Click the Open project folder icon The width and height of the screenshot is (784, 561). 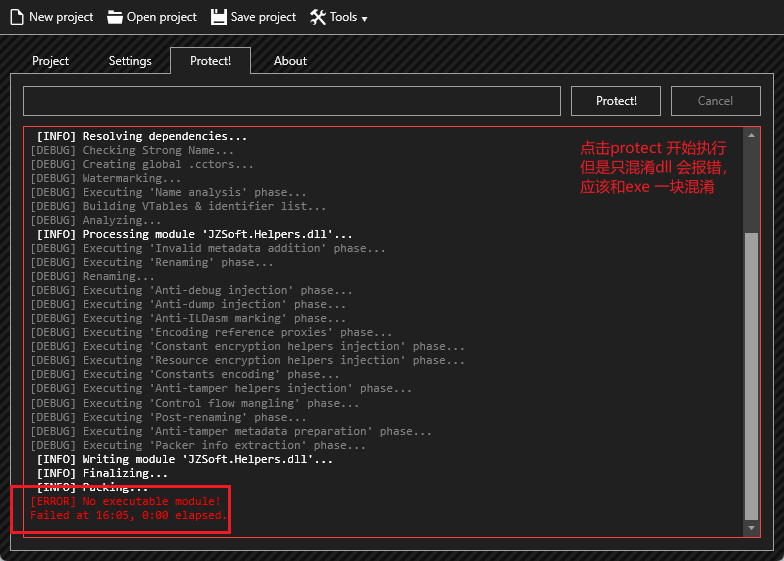pos(114,17)
